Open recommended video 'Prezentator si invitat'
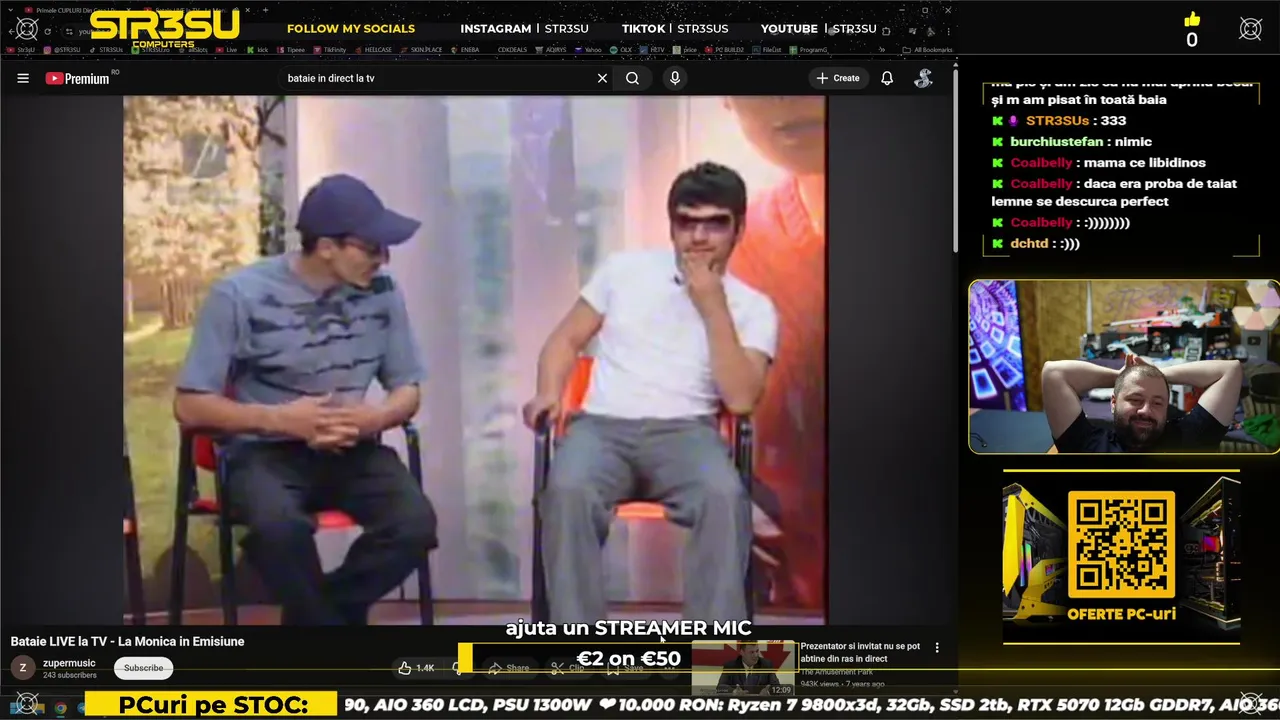This screenshot has width=1280, height=720. tap(860, 653)
